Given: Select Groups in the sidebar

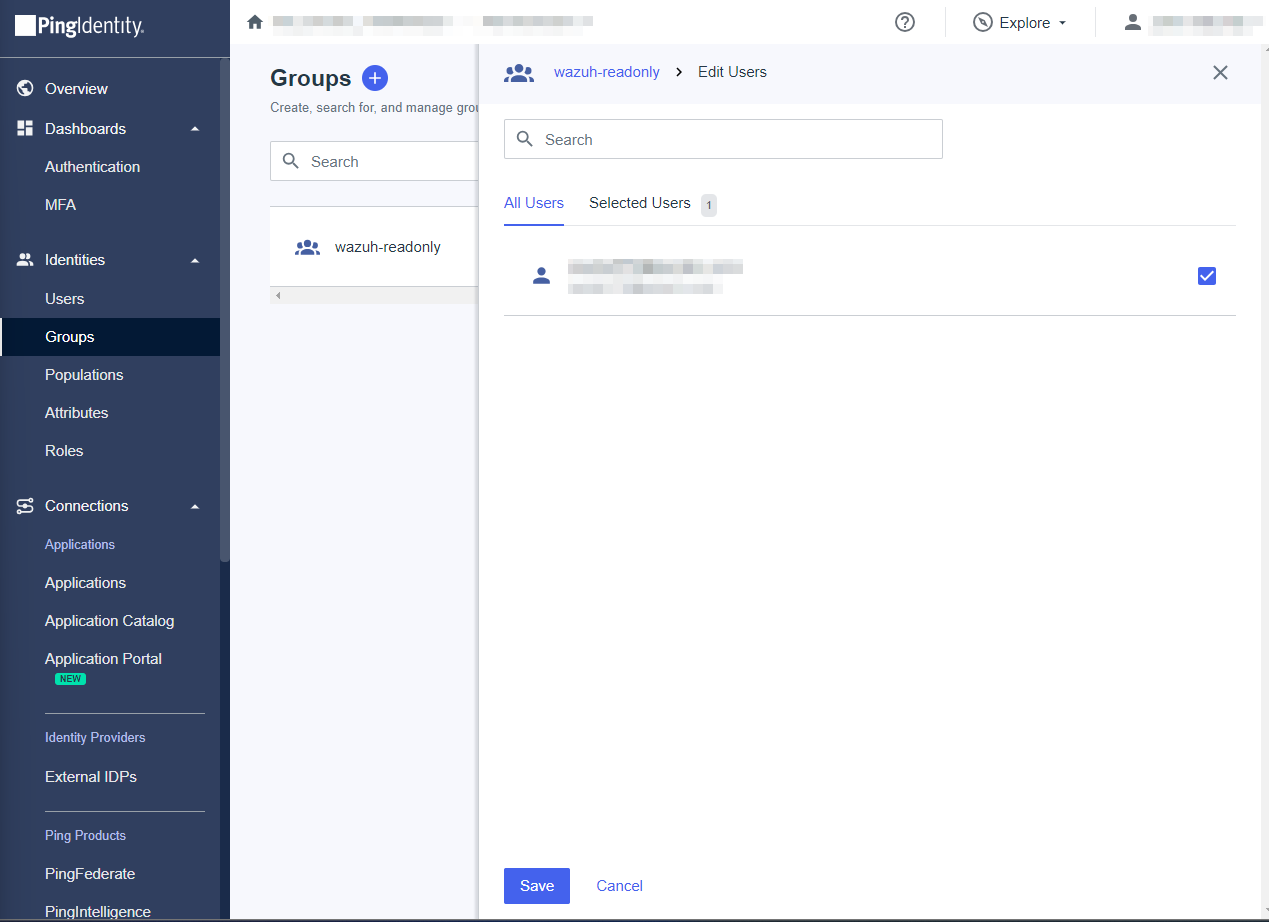Looking at the screenshot, I should [x=110, y=337].
